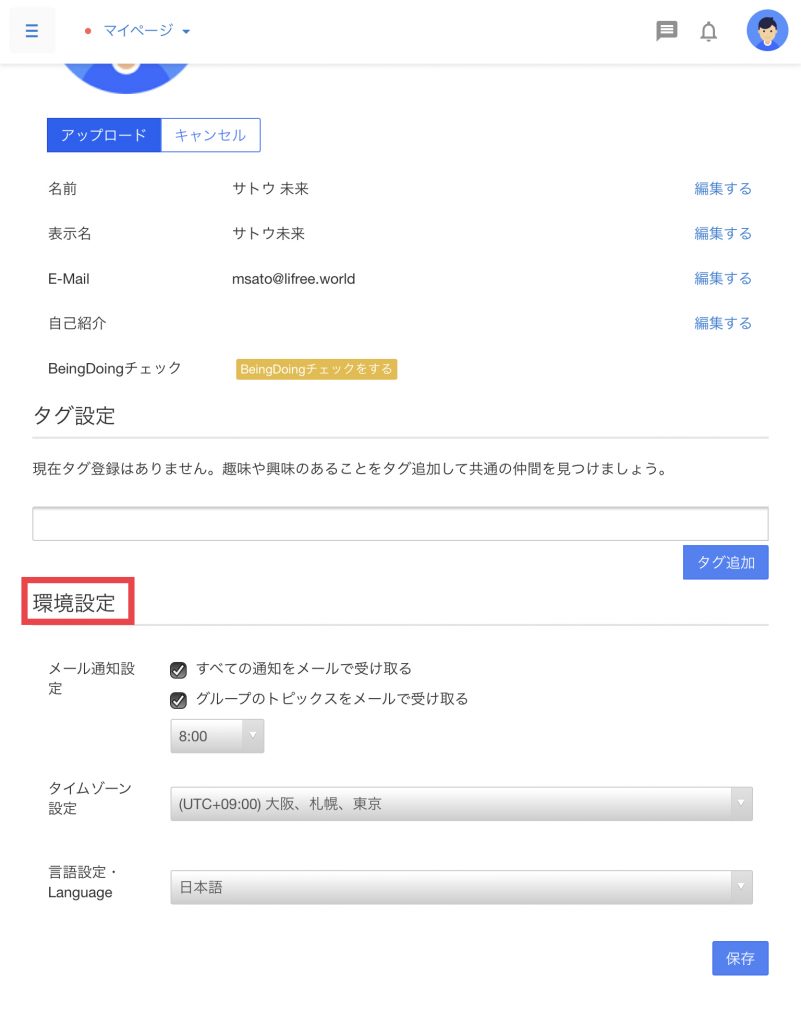801x1024 pixels.
Task: Open the chat messages icon
Action: point(666,31)
